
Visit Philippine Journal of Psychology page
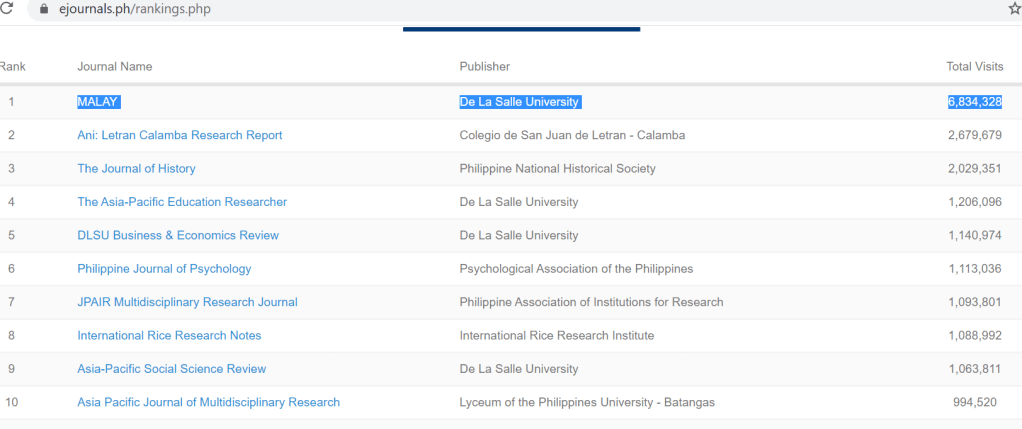[x=164, y=269]
